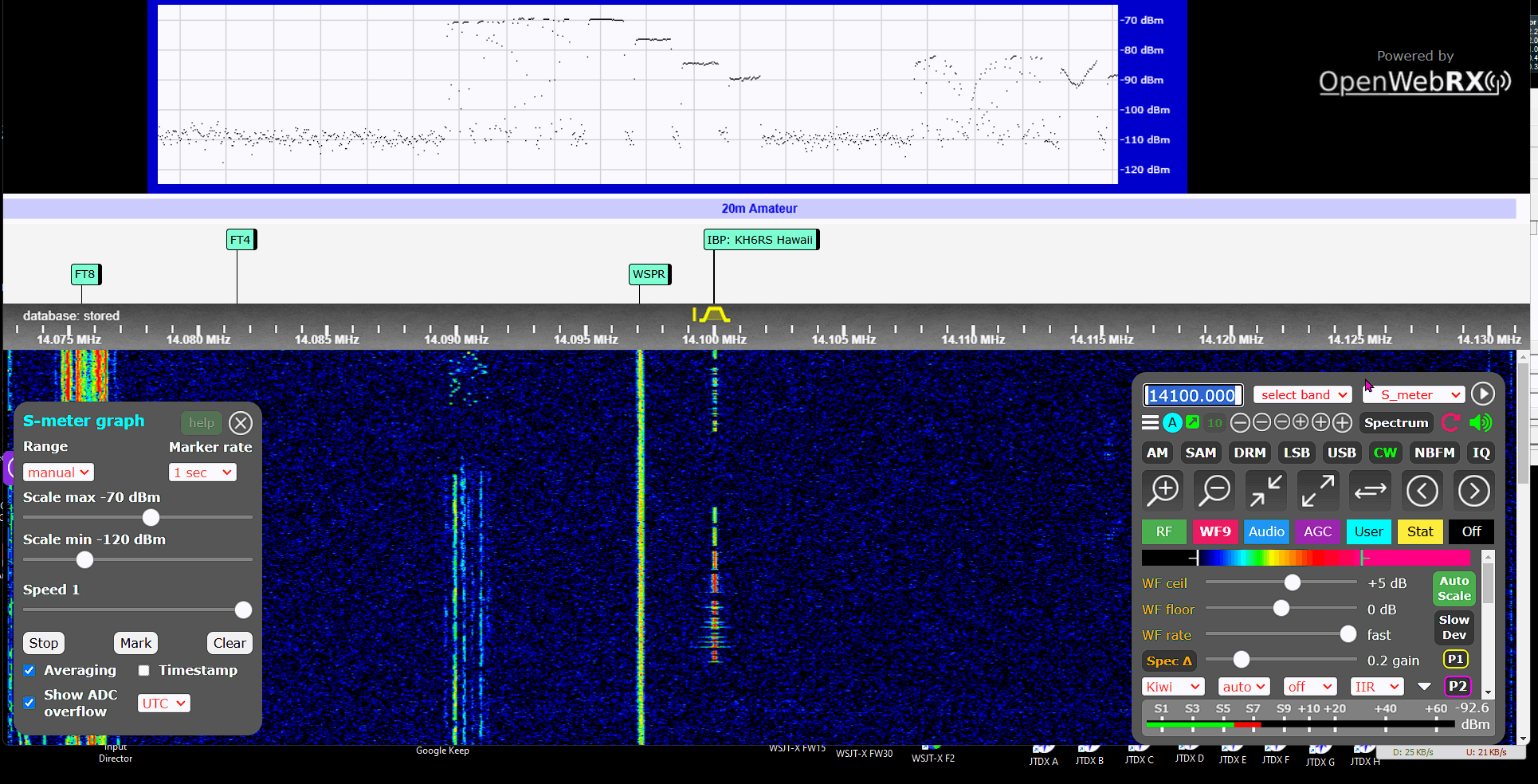Switch to the User tab
Screen dimensions: 1538x784
click(1368, 531)
